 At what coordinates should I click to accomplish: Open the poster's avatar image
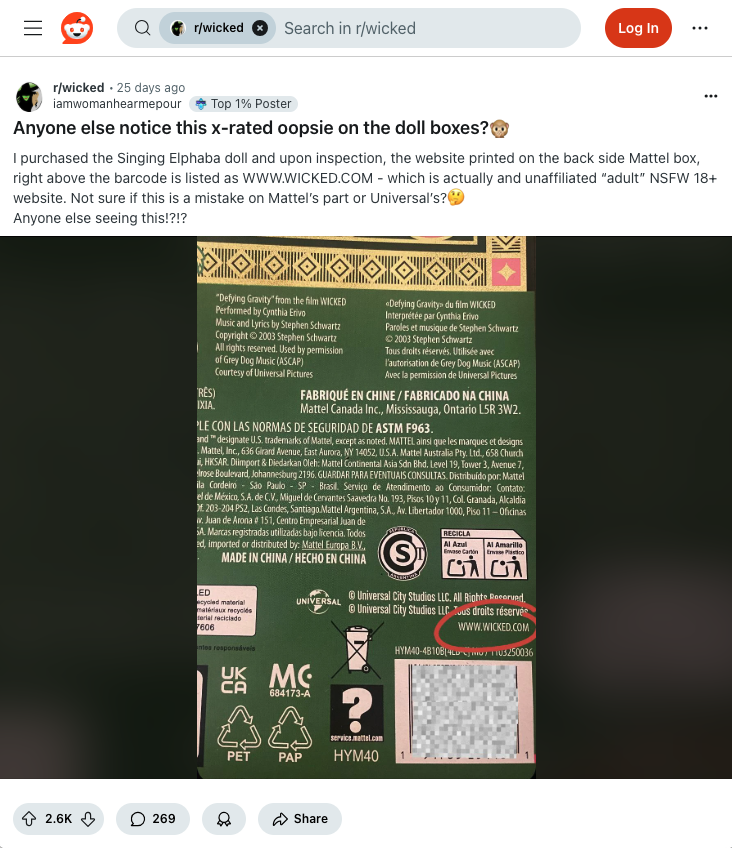click(x=29, y=97)
